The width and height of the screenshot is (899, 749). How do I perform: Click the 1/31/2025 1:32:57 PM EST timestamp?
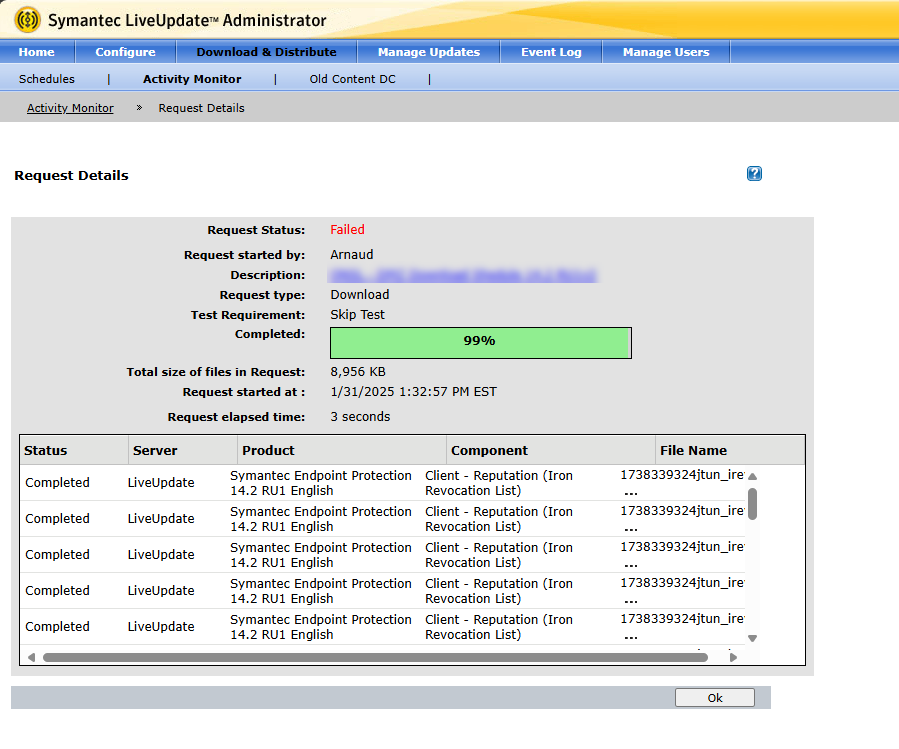click(413, 392)
